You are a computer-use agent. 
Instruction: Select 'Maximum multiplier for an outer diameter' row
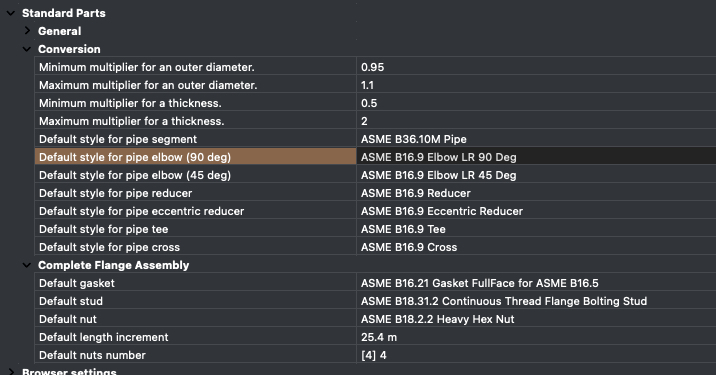[195, 85]
